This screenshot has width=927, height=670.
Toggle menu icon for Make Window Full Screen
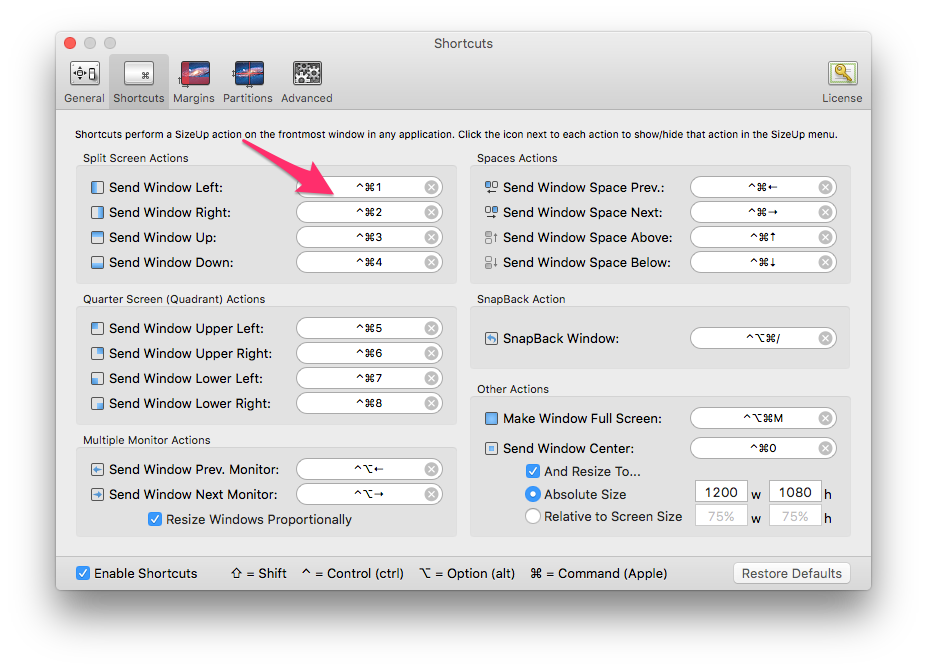point(491,419)
